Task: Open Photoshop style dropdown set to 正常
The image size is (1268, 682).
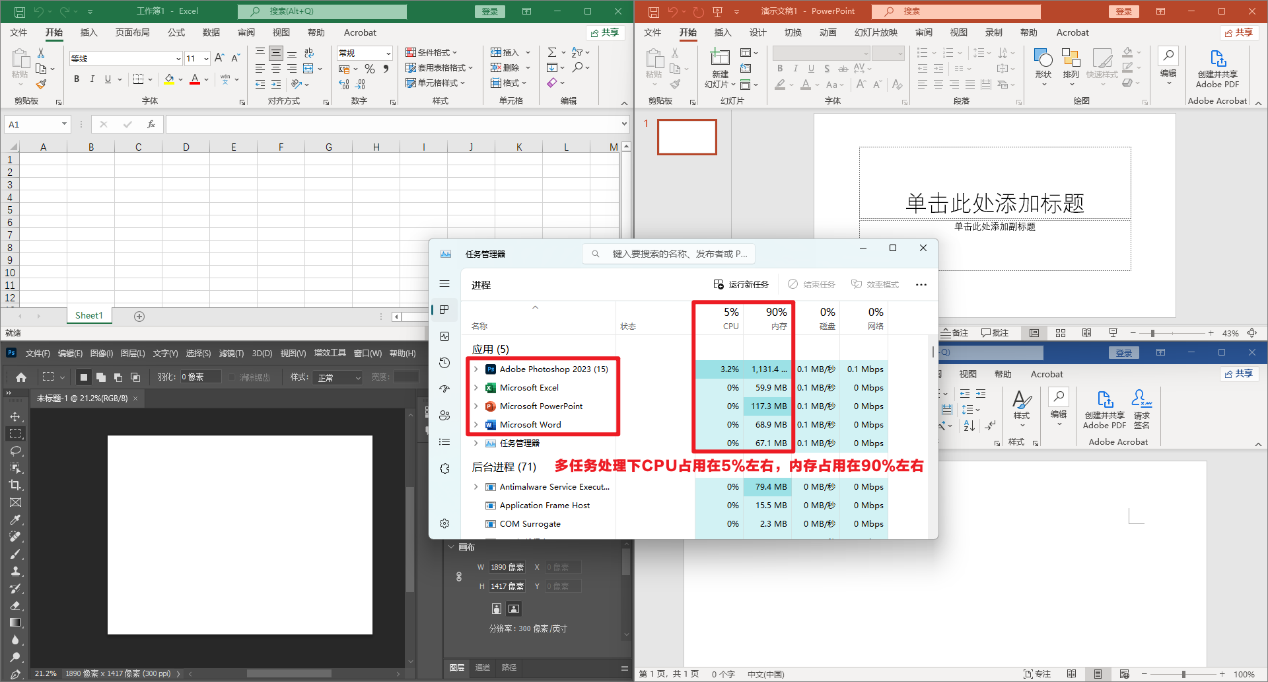Action: (338, 377)
